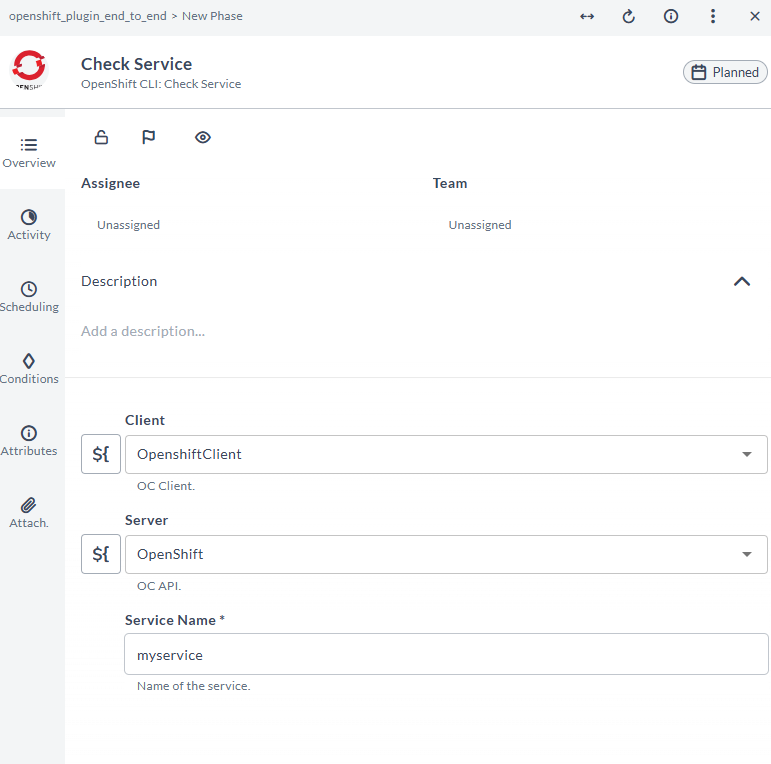Open the Conditions tab

[29, 369]
